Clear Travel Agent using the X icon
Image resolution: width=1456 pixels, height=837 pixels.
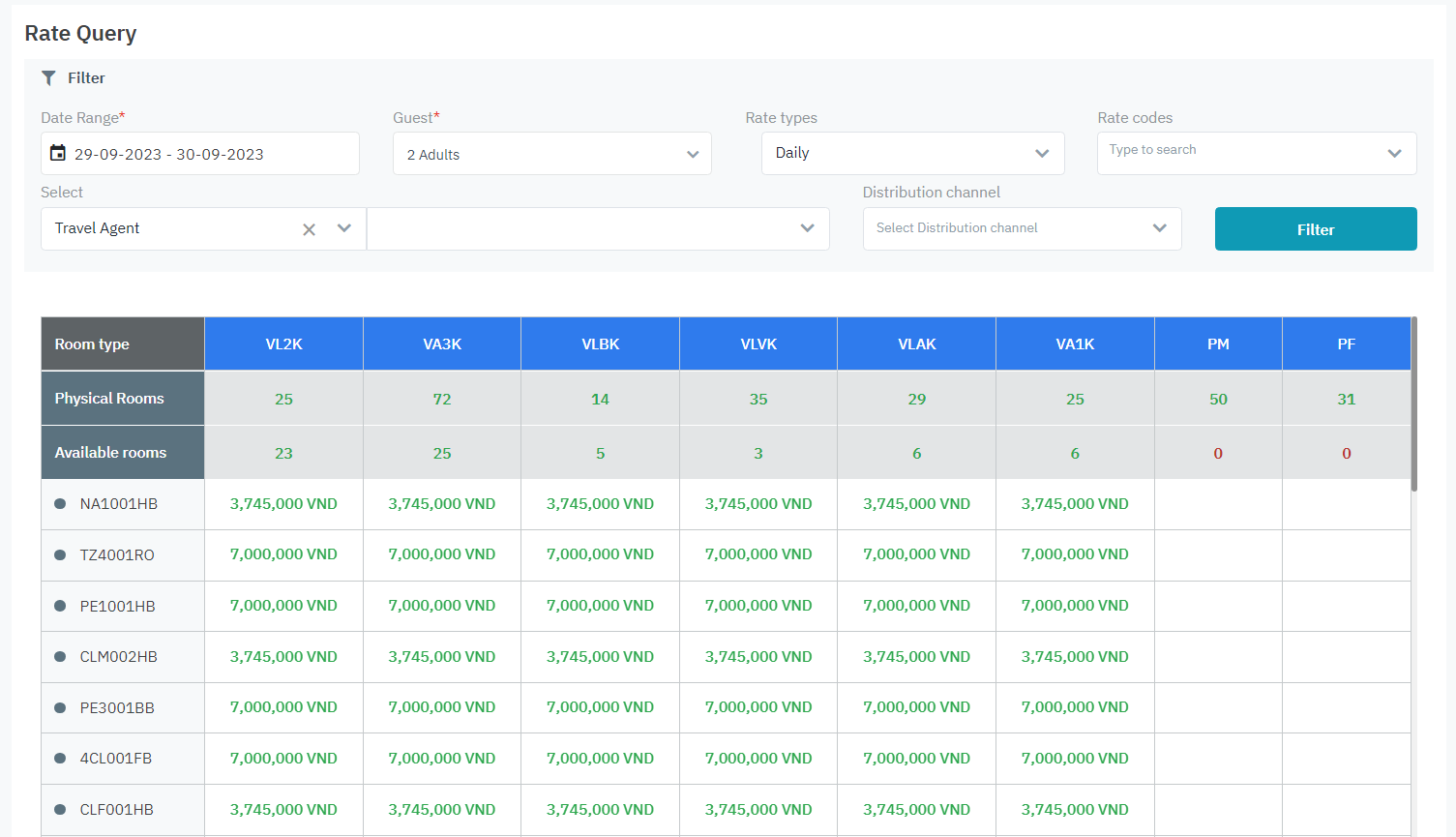[309, 228]
